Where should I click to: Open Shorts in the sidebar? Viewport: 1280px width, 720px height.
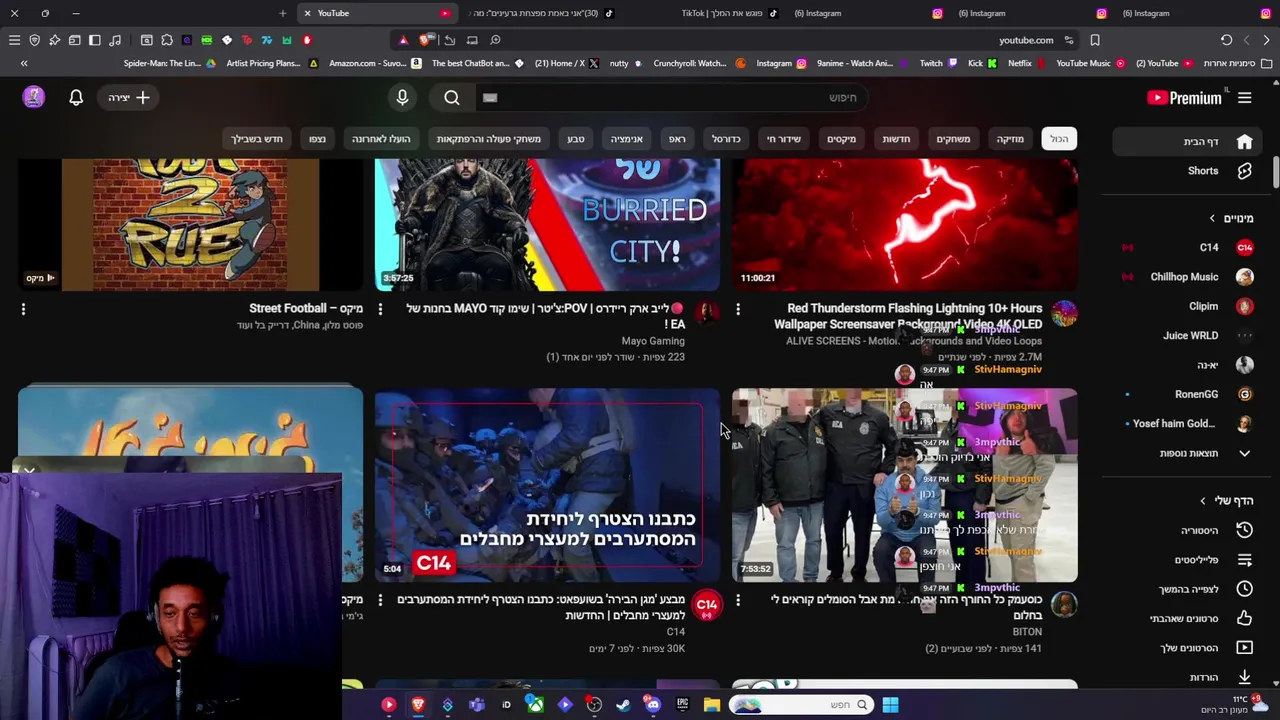[1189, 171]
